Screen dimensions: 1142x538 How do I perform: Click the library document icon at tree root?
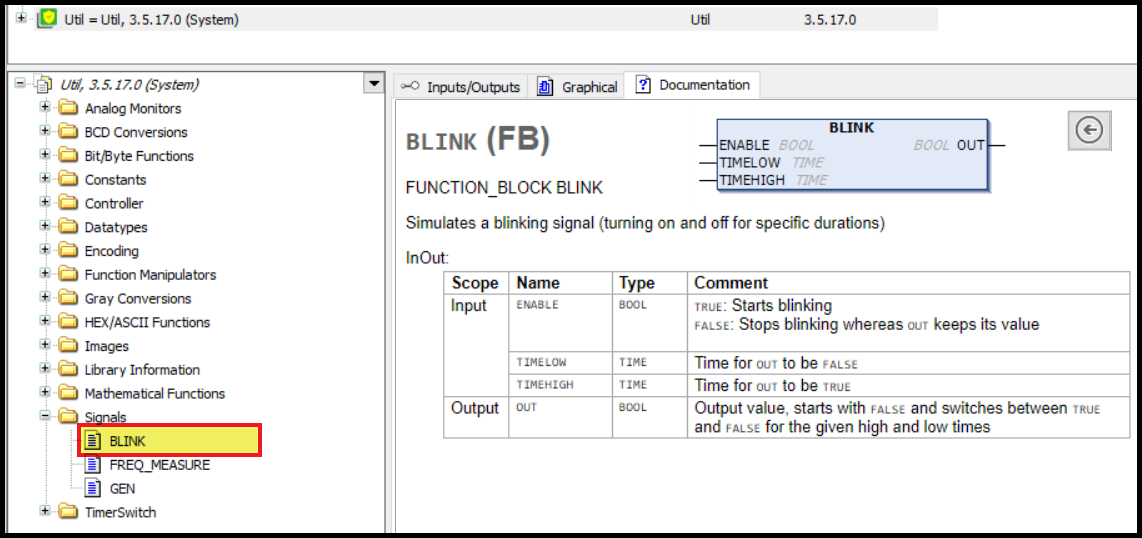(44, 84)
